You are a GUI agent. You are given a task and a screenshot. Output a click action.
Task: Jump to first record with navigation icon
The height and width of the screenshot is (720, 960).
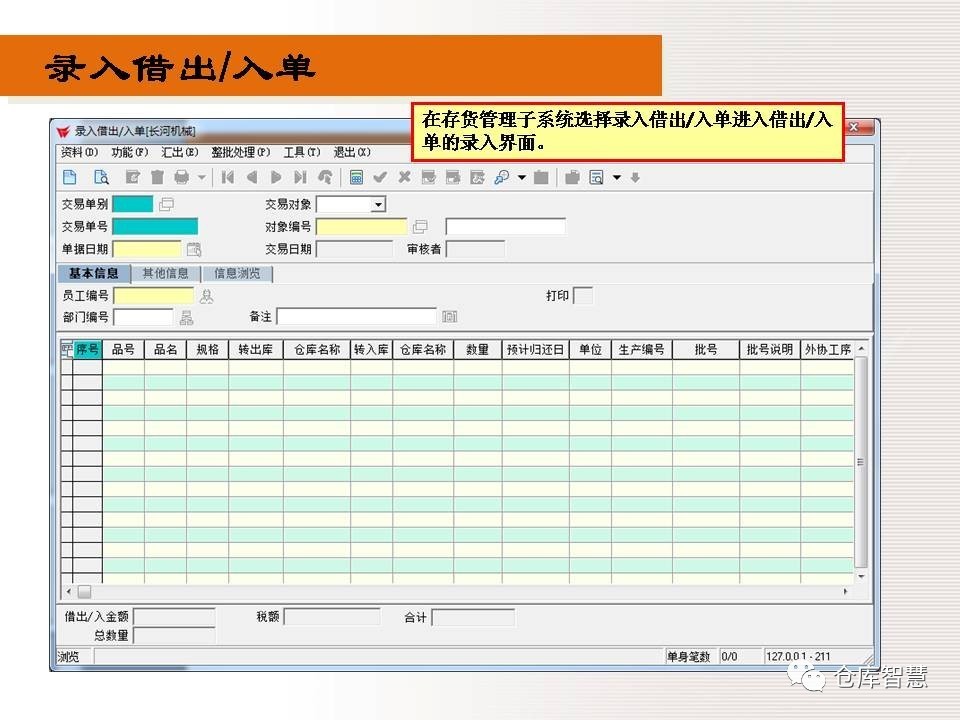228,177
